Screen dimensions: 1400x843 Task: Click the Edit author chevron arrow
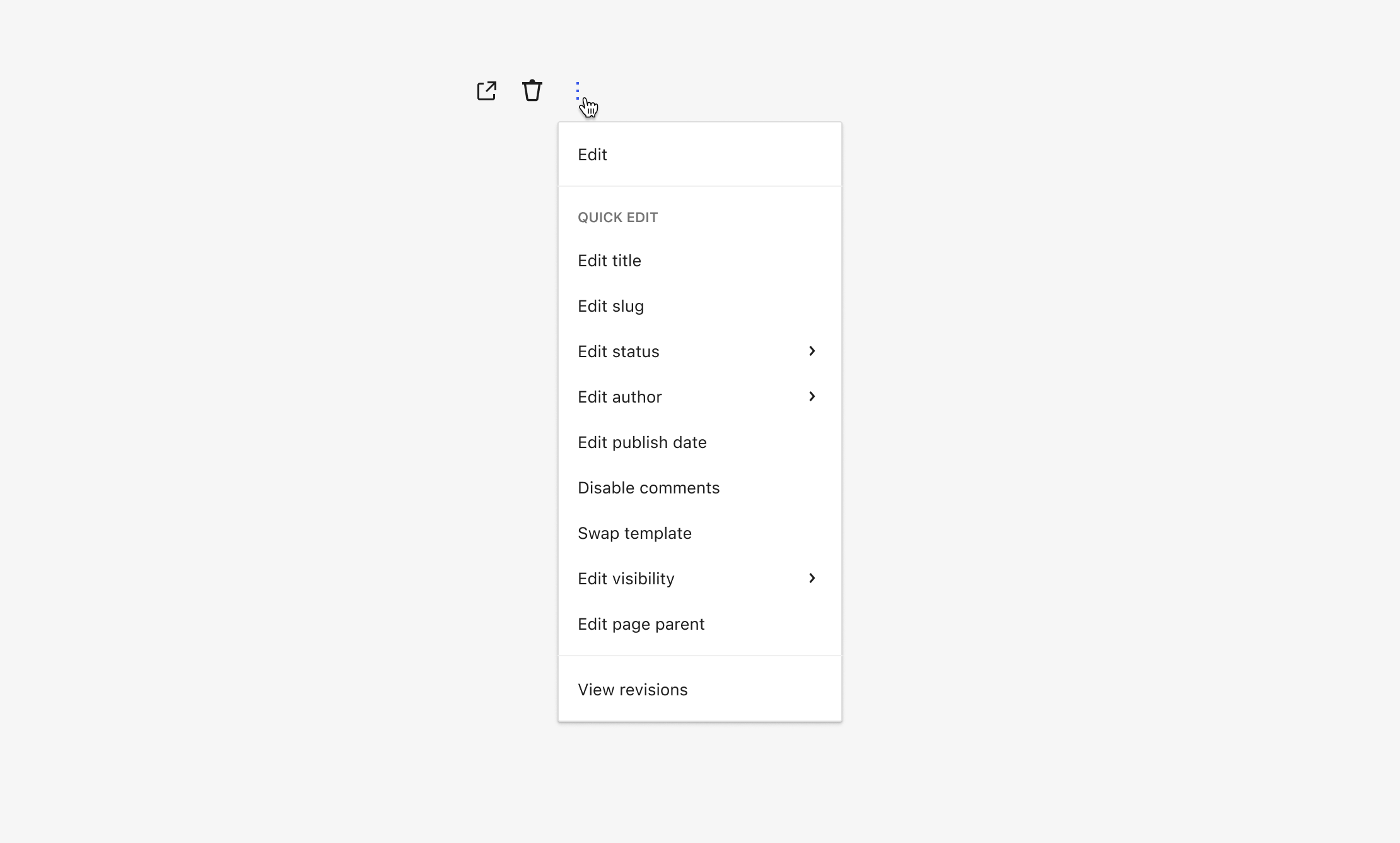[812, 397]
